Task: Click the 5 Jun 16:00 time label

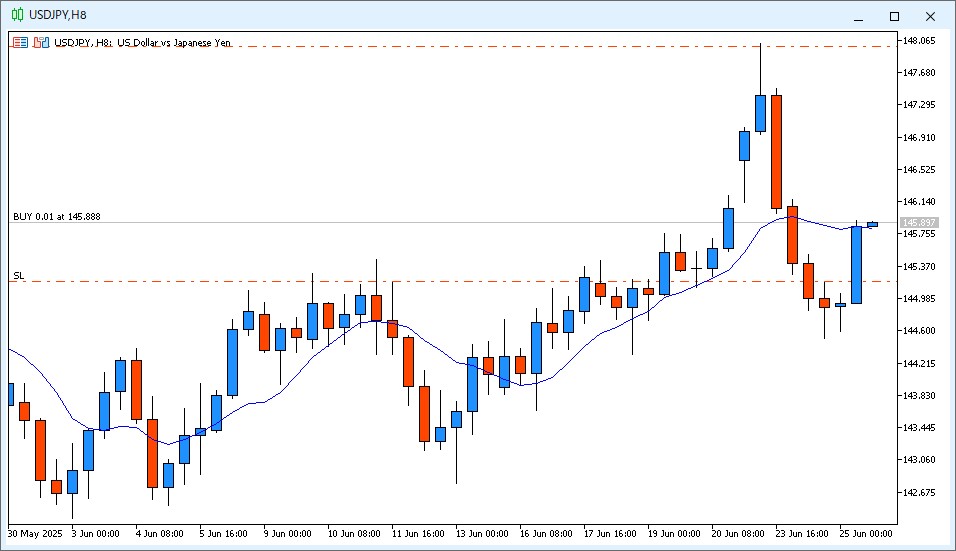Action: coord(223,534)
